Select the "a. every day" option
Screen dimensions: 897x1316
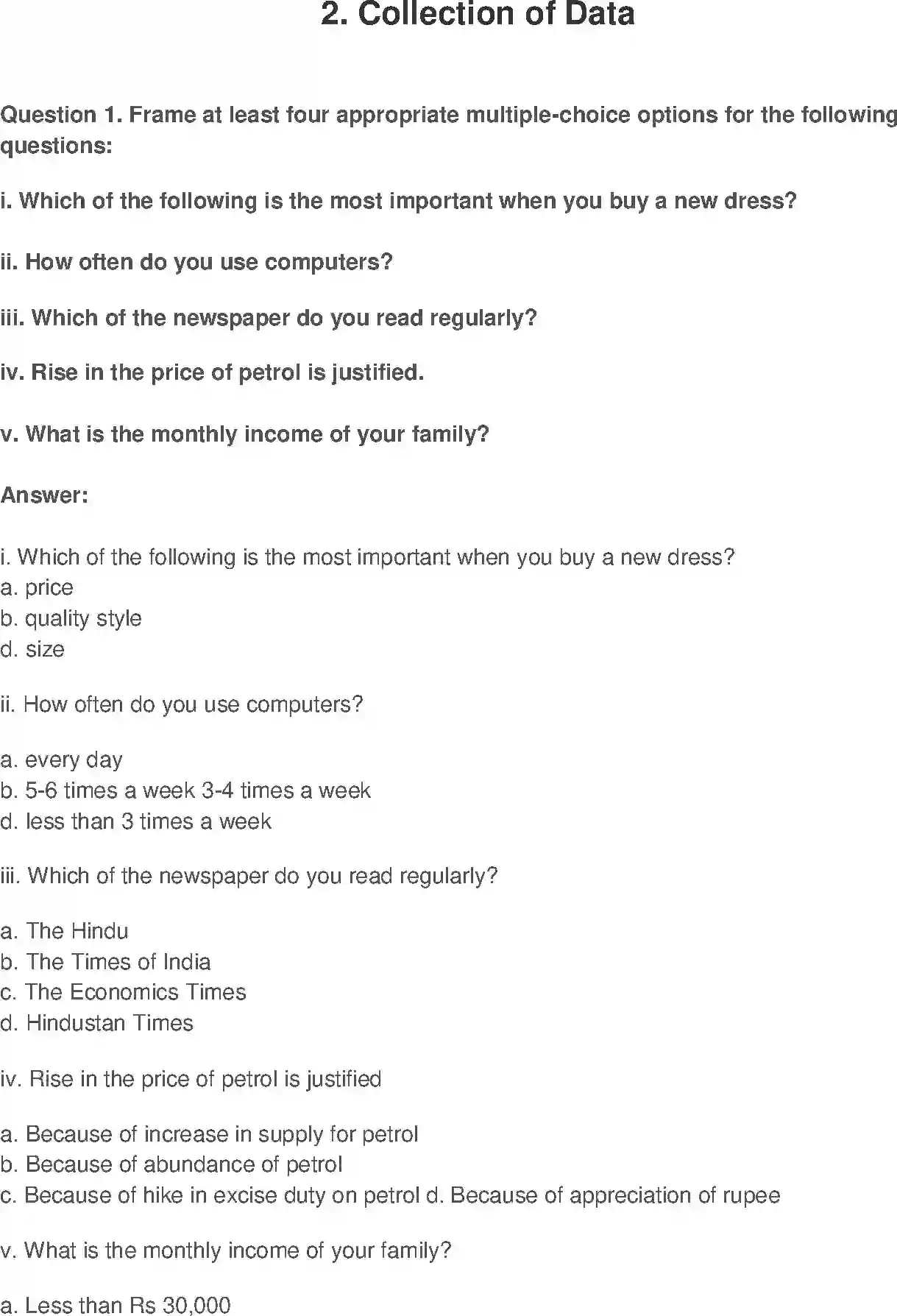tap(62, 760)
